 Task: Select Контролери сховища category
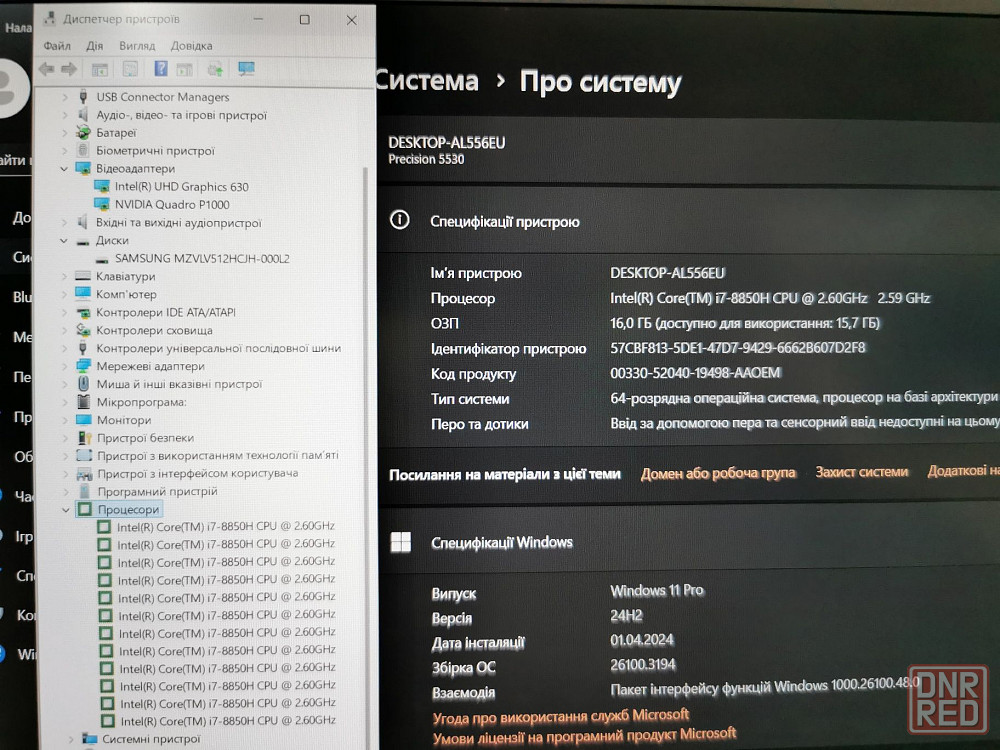click(x=154, y=330)
